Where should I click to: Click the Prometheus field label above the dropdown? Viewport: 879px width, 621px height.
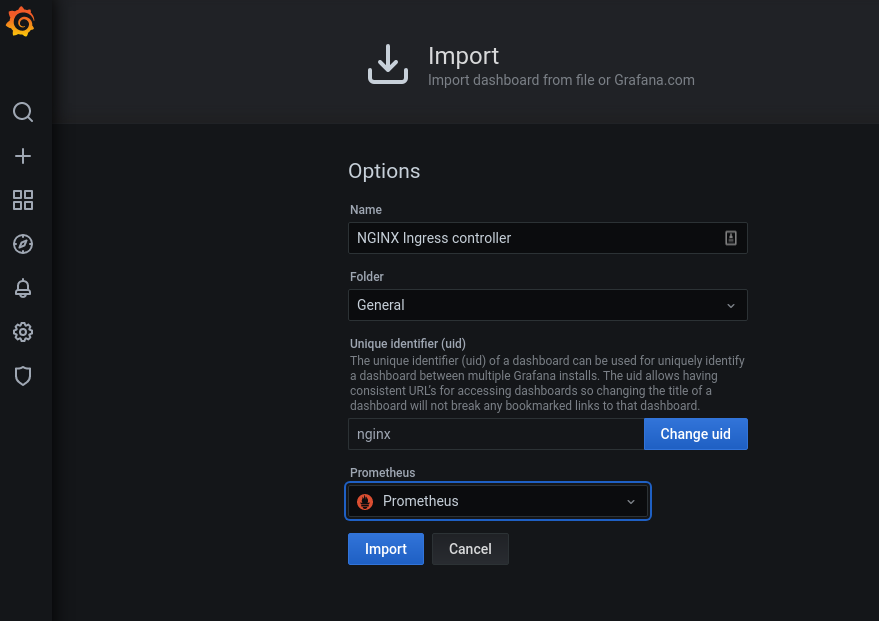(x=383, y=472)
